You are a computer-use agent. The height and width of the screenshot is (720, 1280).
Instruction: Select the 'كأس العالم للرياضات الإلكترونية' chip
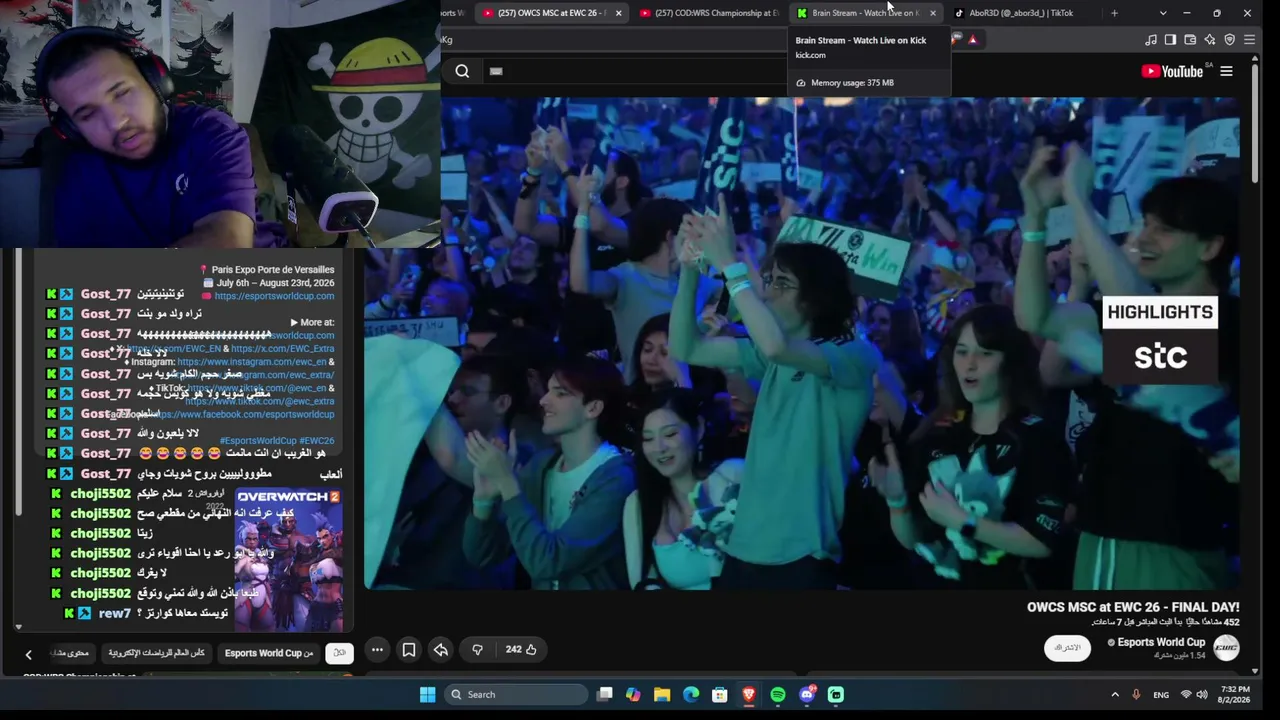156,653
